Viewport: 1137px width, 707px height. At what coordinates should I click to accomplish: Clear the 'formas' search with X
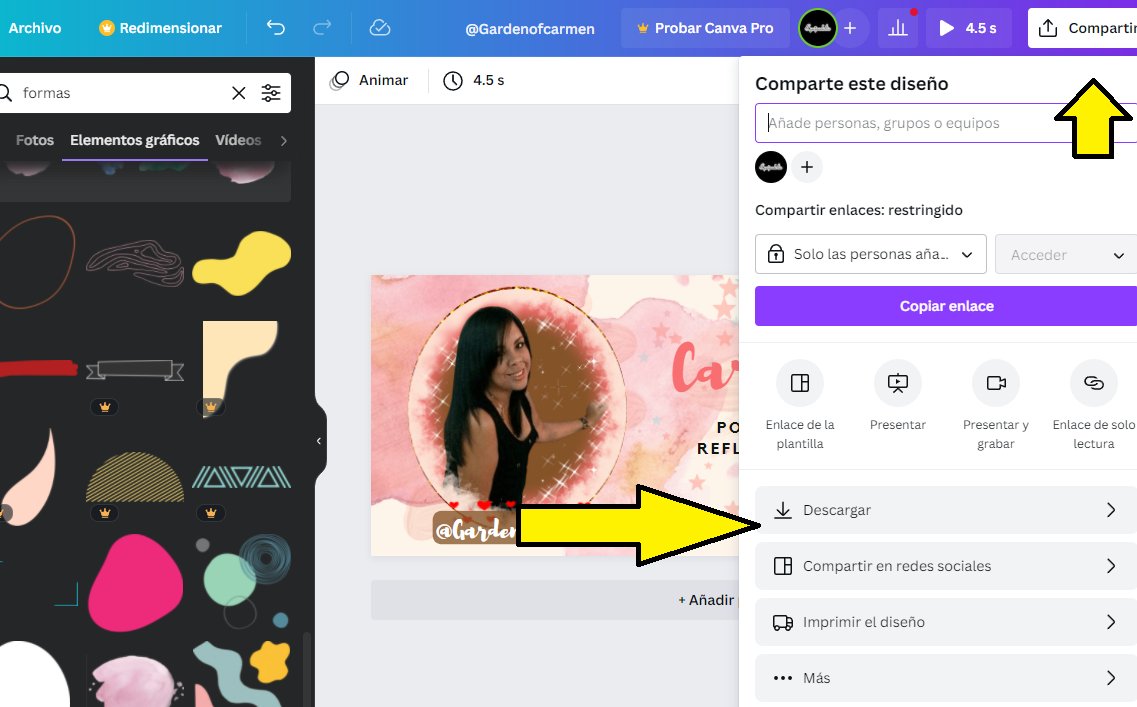pyautogui.click(x=239, y=93)
